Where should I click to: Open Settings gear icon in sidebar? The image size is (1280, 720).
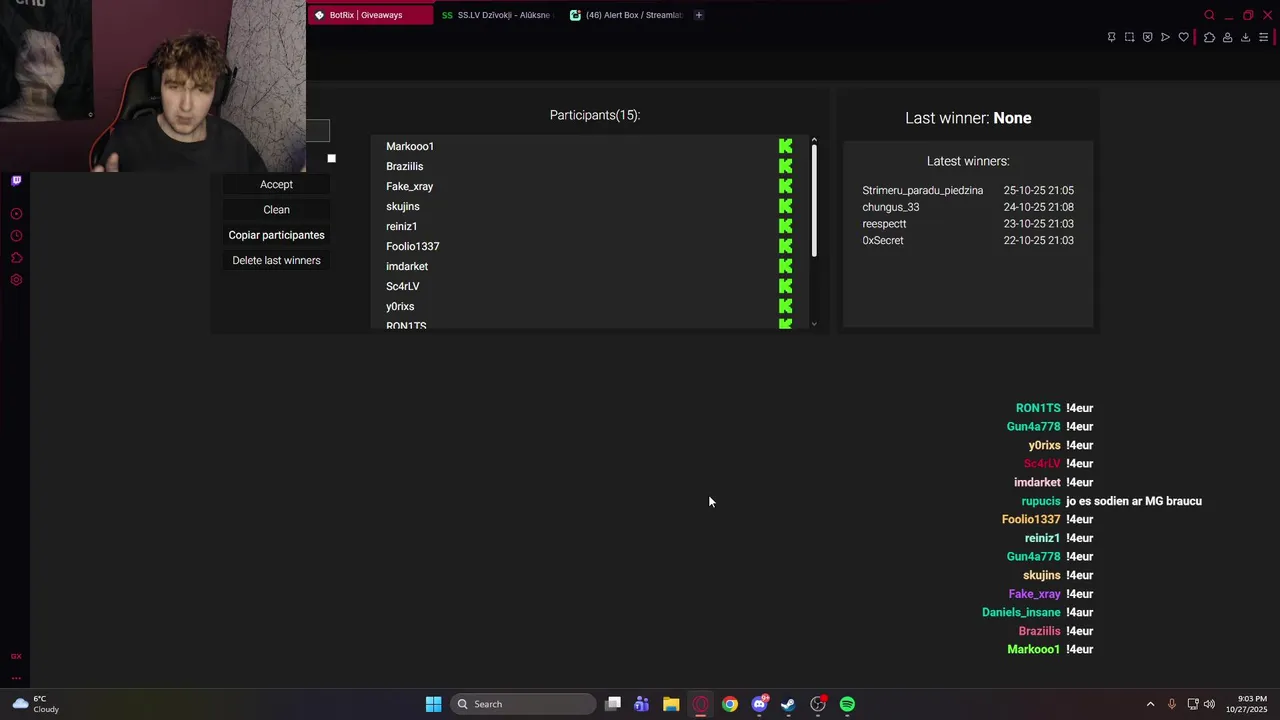[x=16, y=280]
